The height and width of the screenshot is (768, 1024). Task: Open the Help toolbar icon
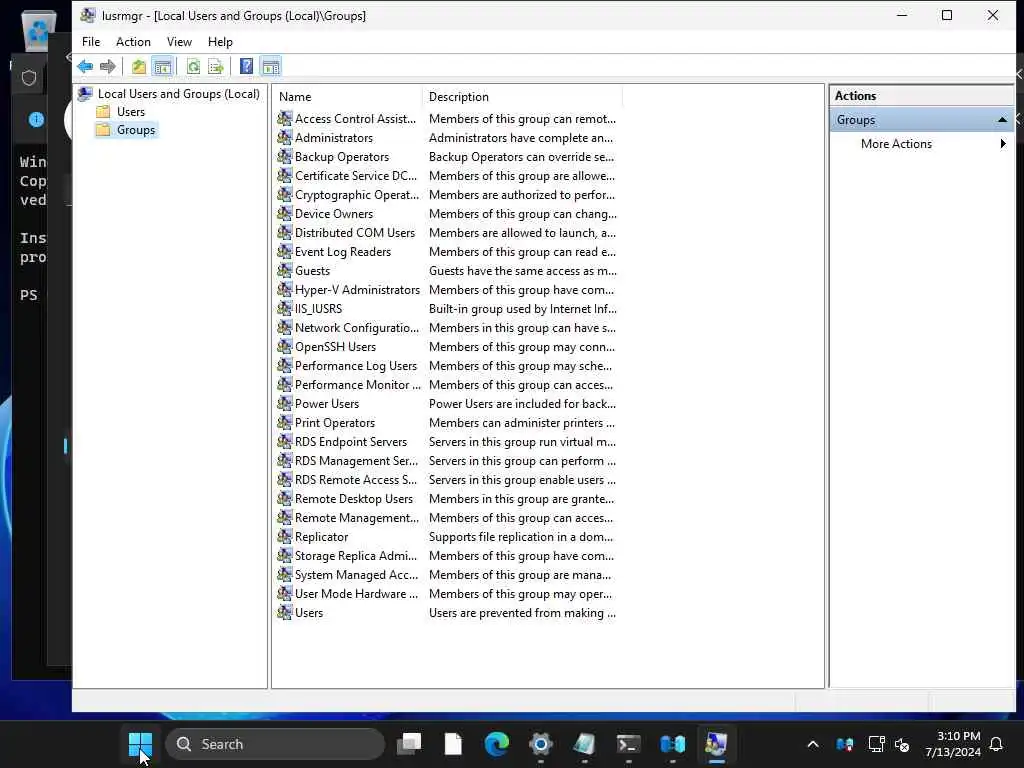click(x=246, y=66)
